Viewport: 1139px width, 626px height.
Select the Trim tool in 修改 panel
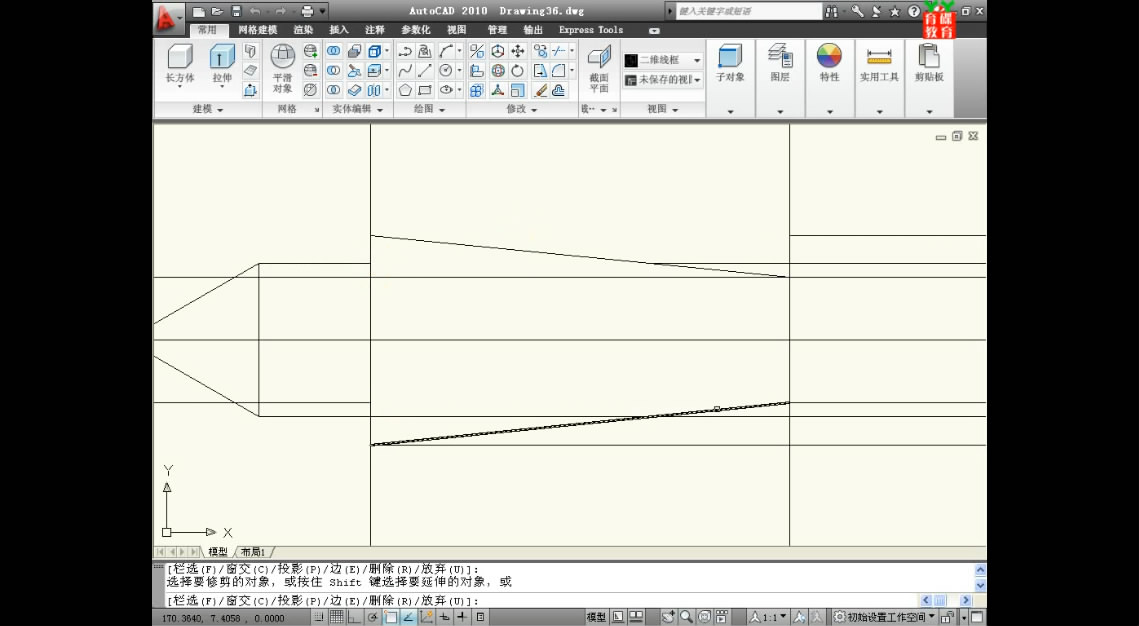coord(559,51)
